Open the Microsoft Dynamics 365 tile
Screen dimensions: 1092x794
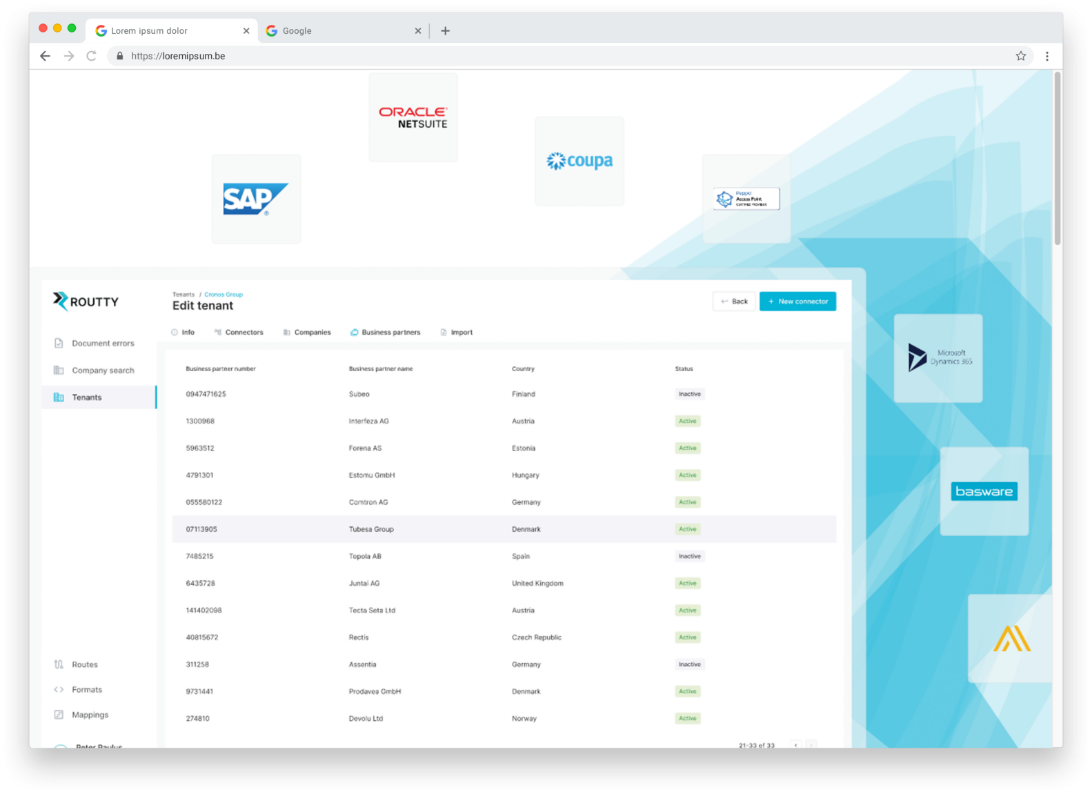pos(938,358)
